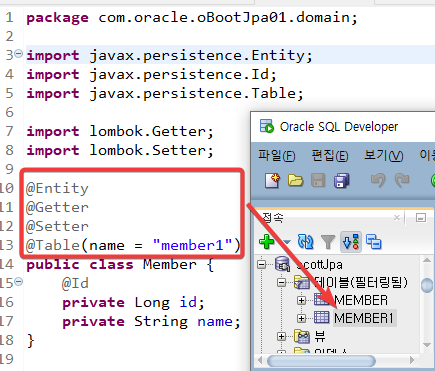Expand the MEMBER1 table node
Viewport: 435px width, 371px height.
coord(301,318)
